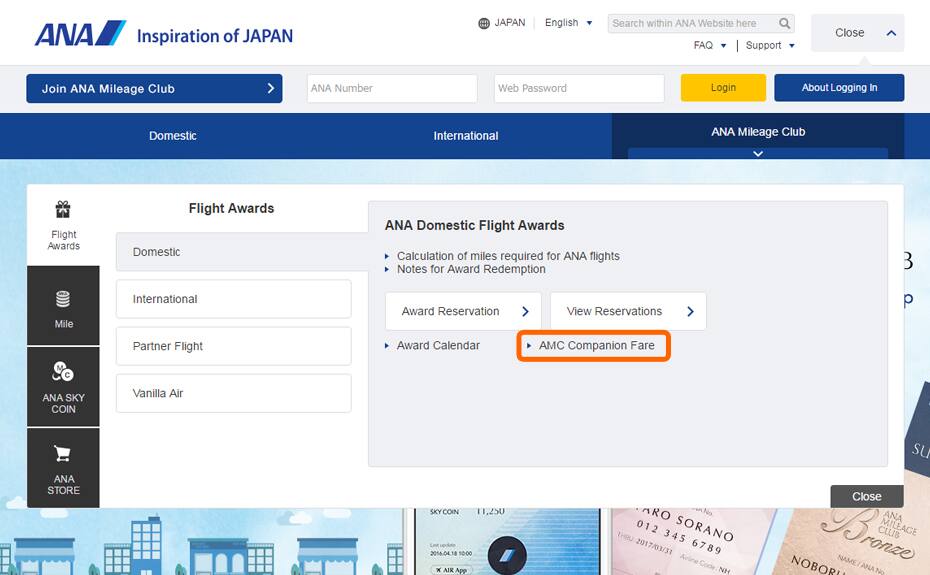Open Notes for Award Redemption link

[x=471, y=269]
